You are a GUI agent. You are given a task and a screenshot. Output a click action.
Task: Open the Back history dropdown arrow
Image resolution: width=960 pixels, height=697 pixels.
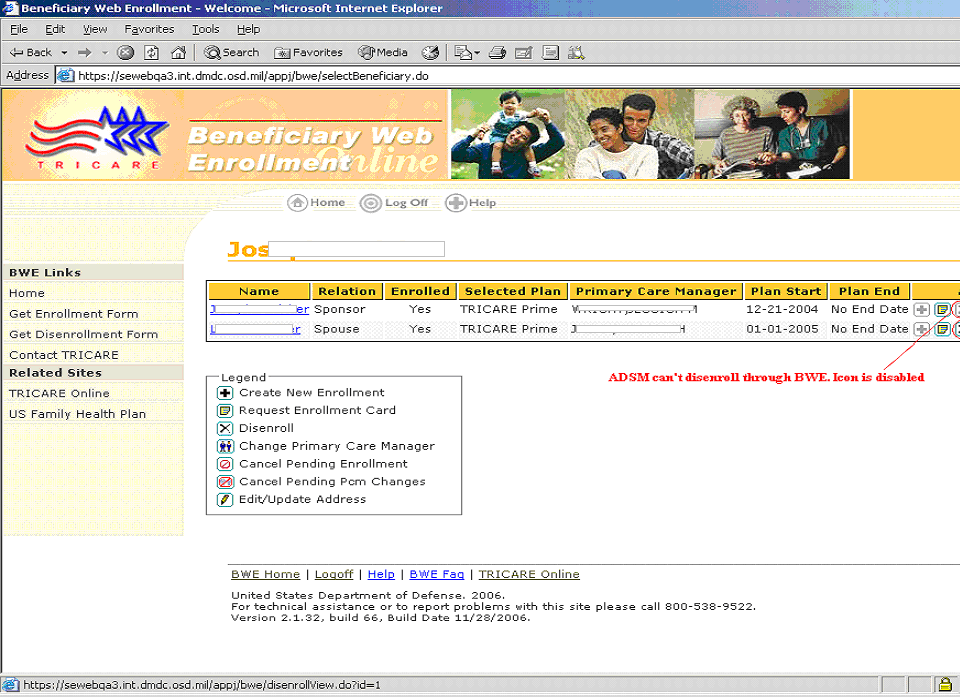pos(64,53)
